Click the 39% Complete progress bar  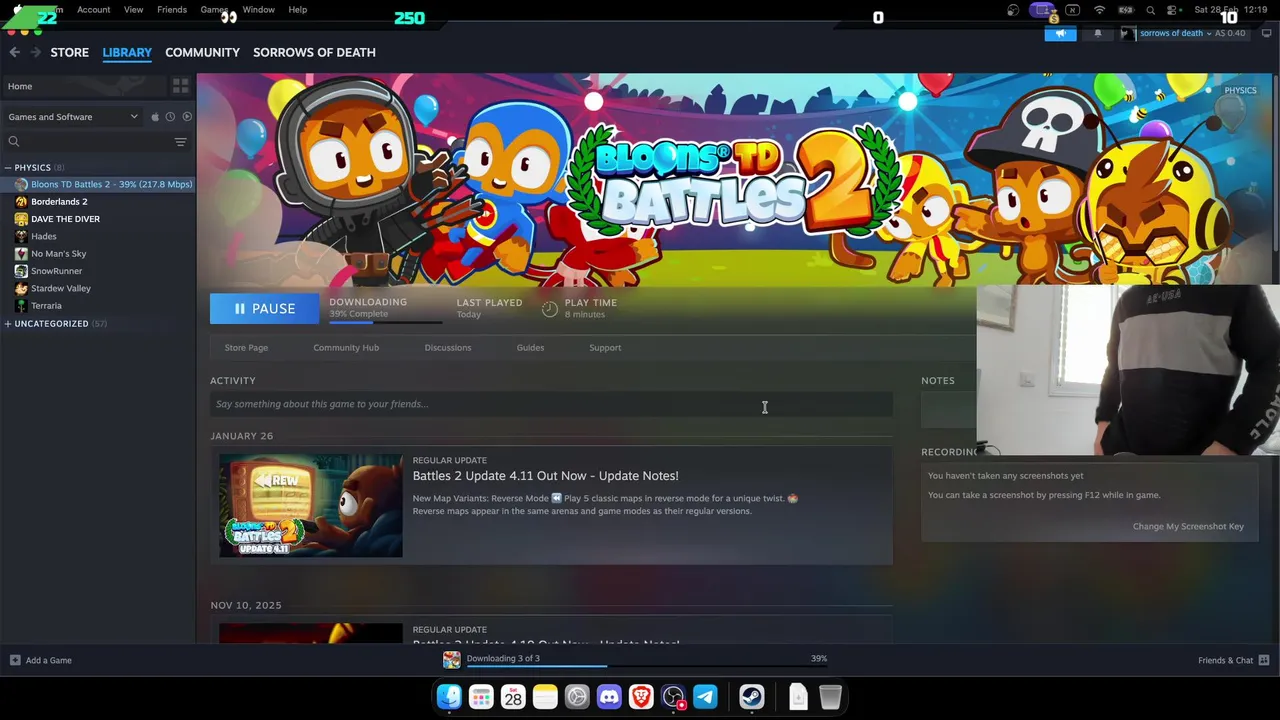[x=385, y=322]
